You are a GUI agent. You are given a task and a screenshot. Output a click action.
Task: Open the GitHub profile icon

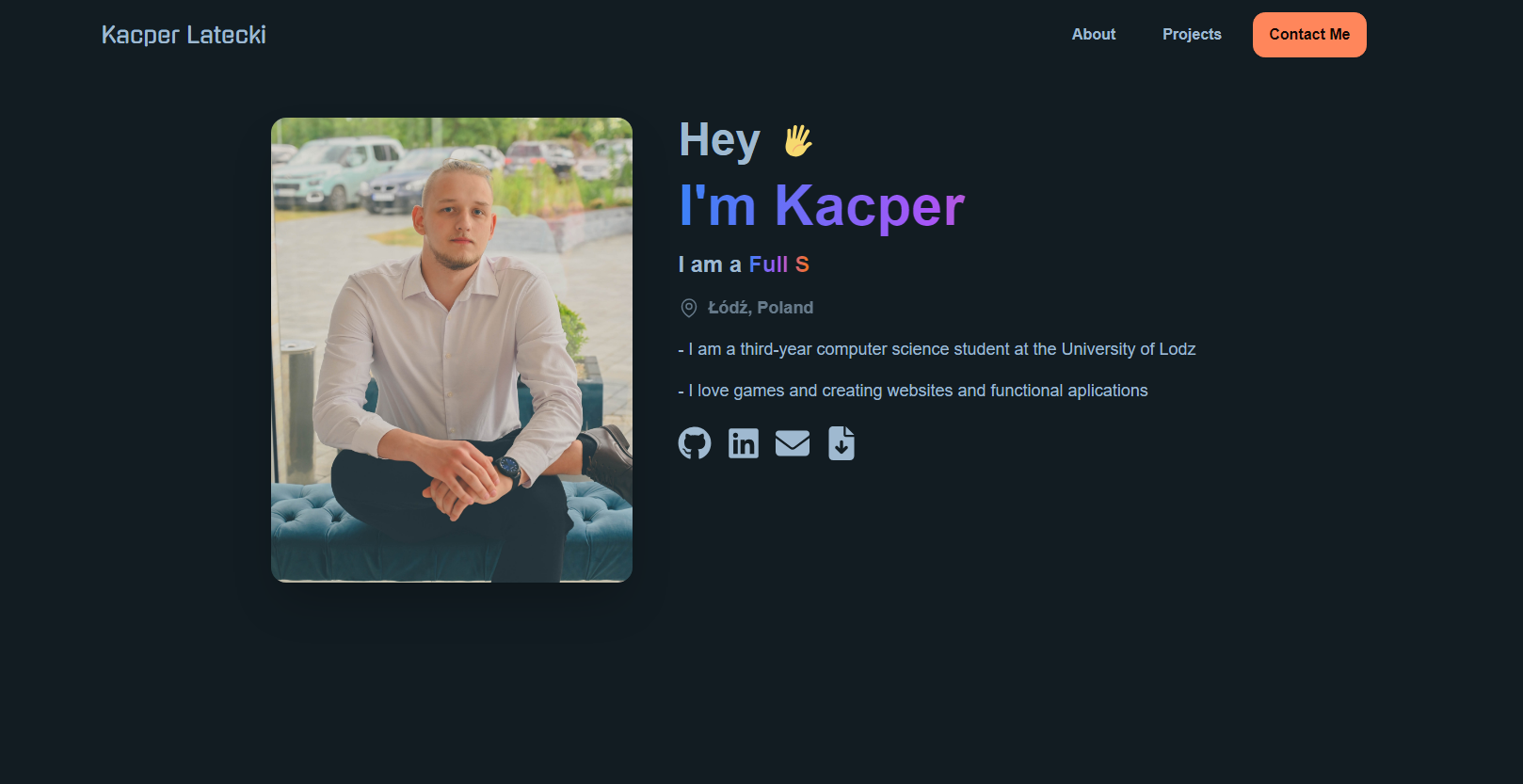click(x=695, y=443)
